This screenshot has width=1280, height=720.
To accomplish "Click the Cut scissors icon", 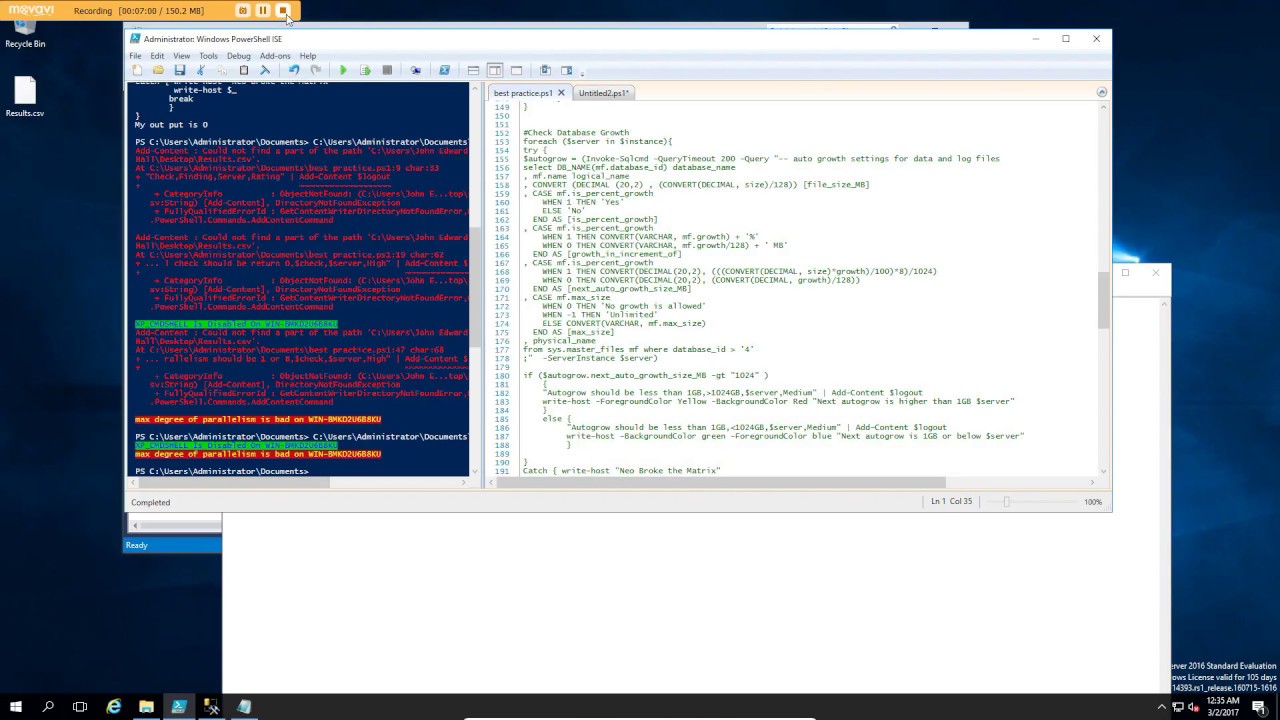I will (x=201, y=70).
